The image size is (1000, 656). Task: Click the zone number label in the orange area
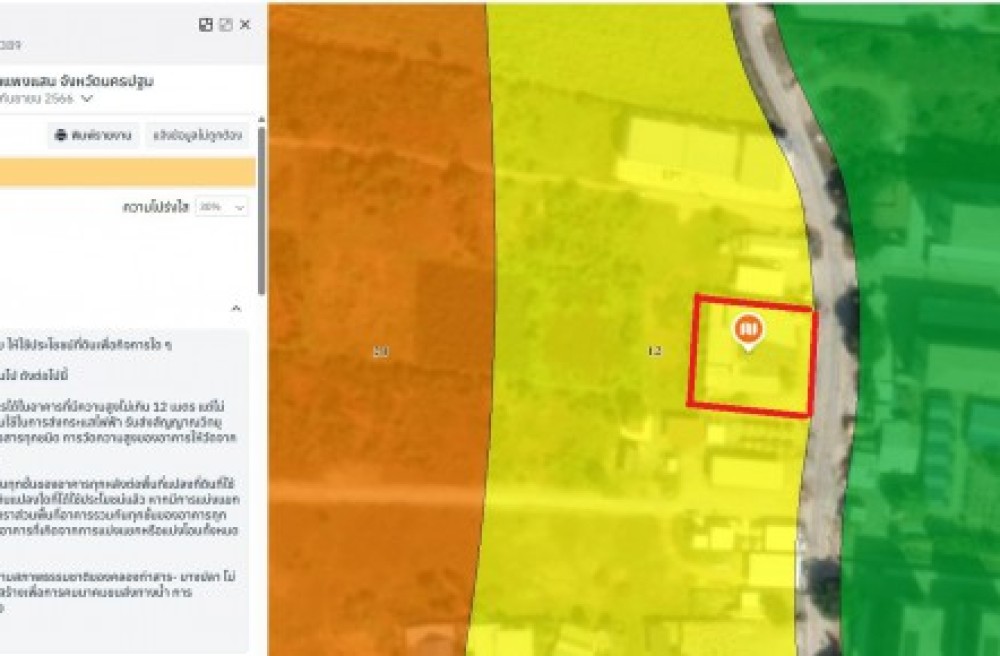coord(381,351)
